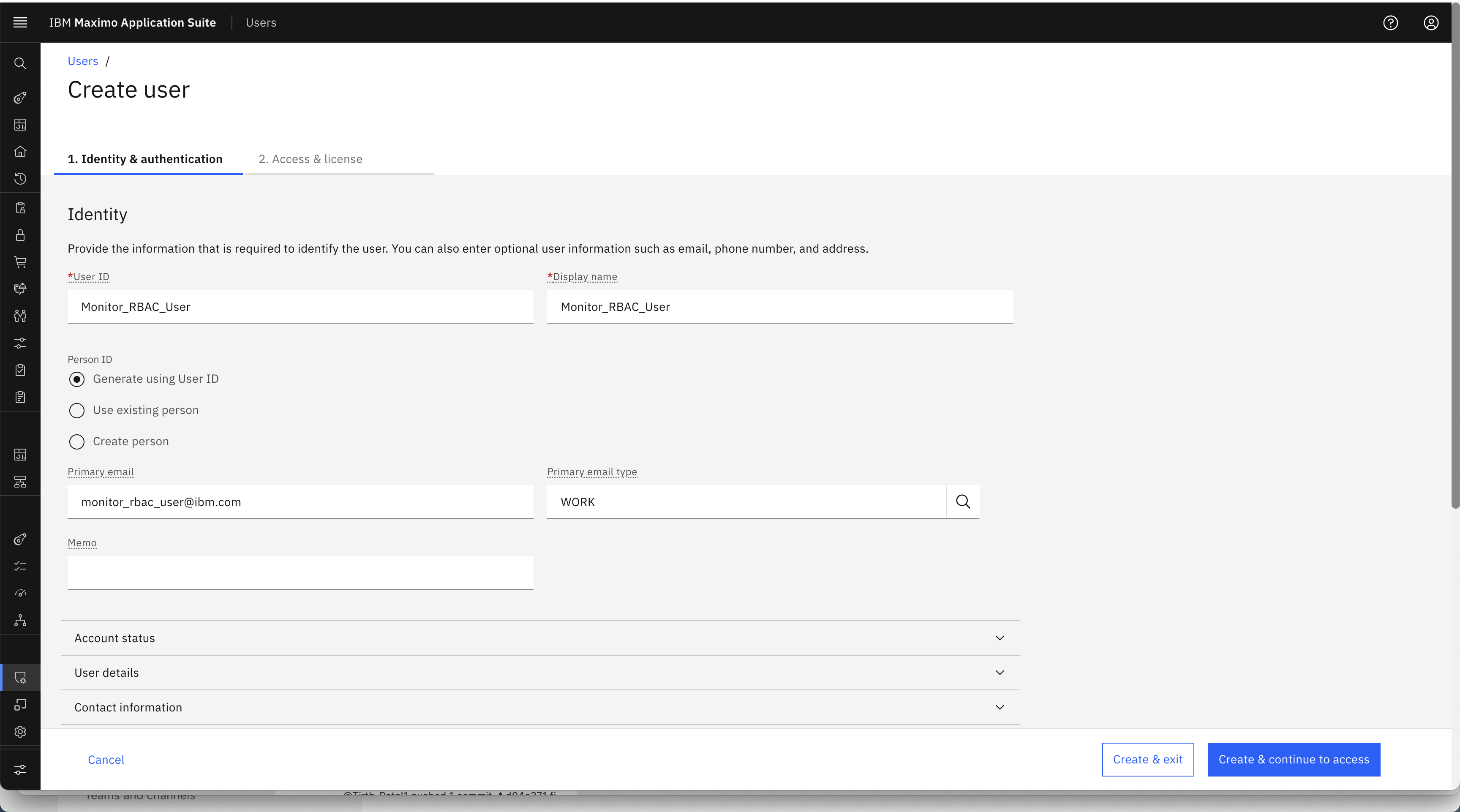Expand the User details section
The height and width of the screenshot is (812, 1460).
point(540,673)
